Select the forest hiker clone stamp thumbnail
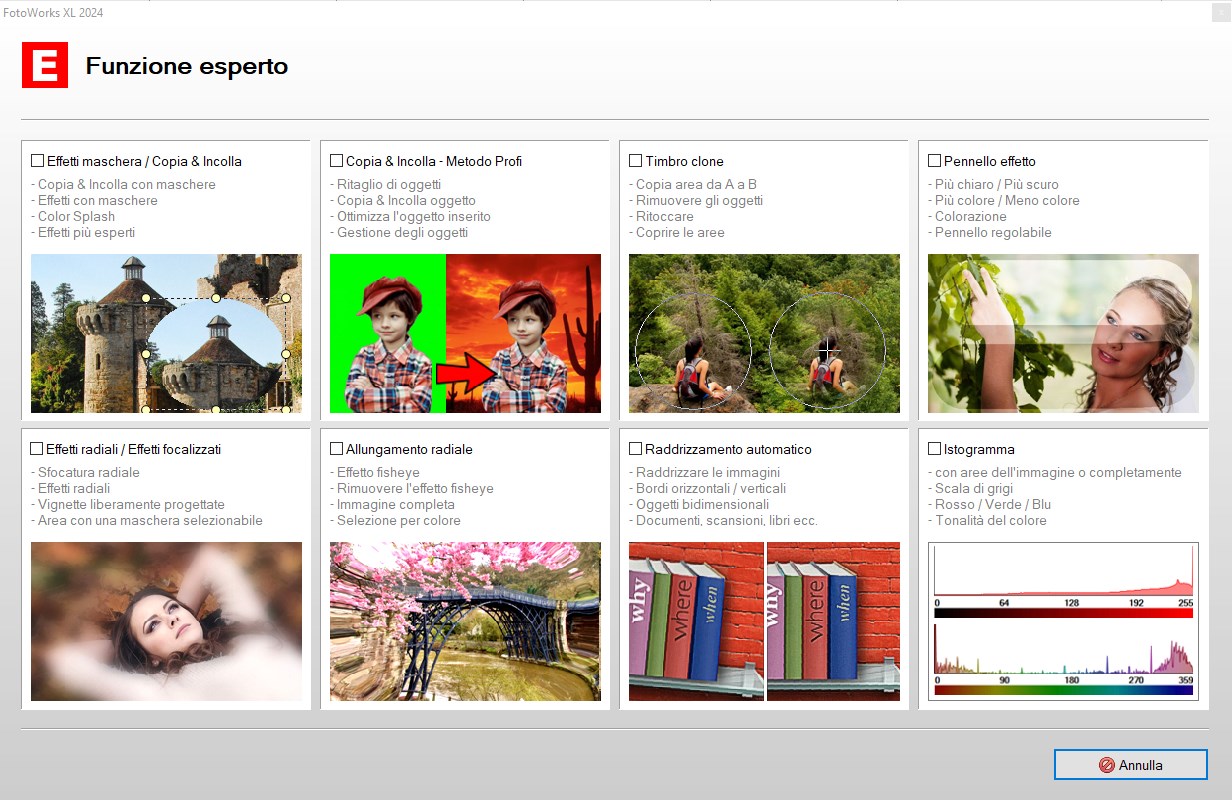 click(764, 333)
